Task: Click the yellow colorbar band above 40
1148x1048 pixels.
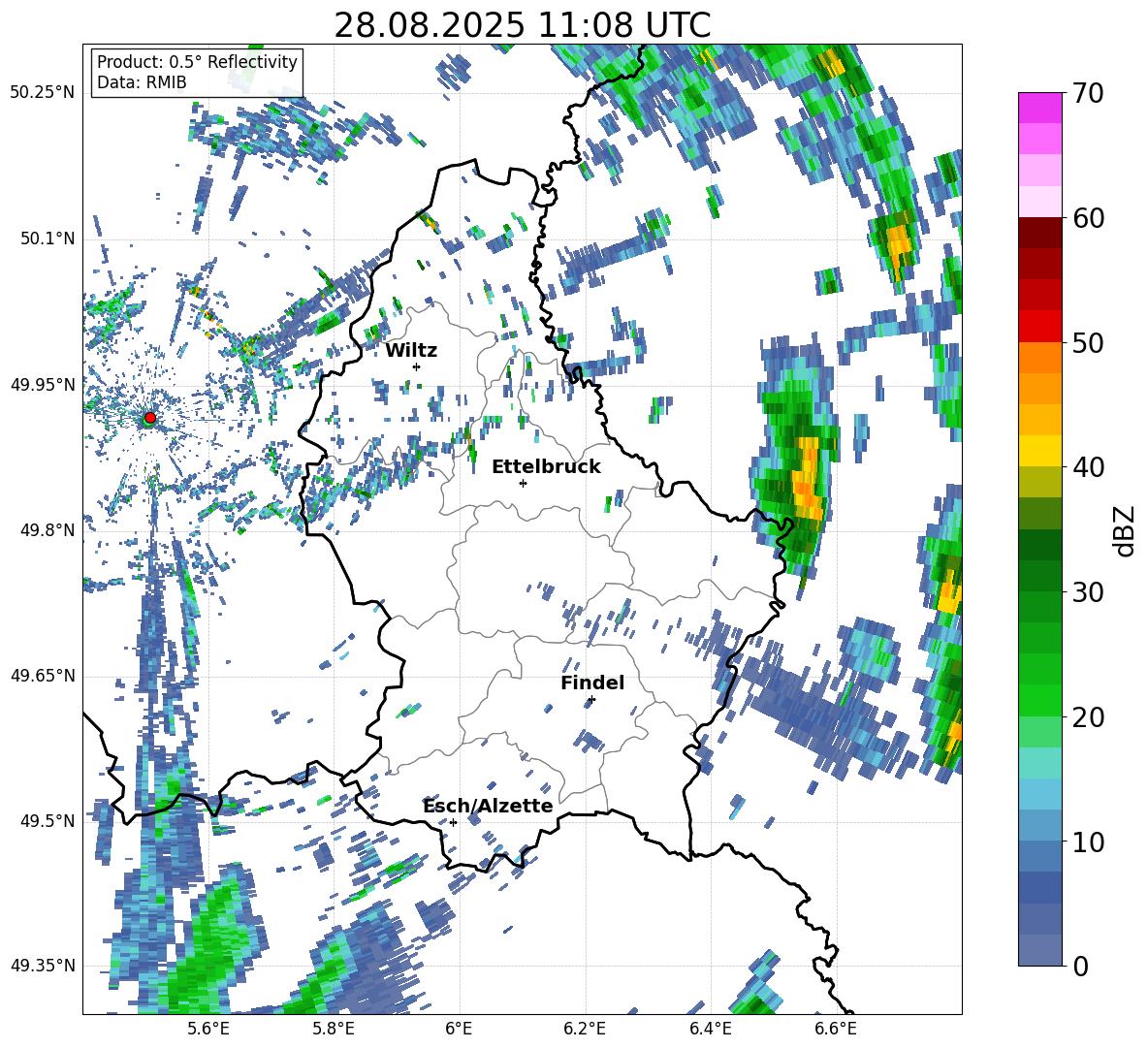Action: (1039, 451)
